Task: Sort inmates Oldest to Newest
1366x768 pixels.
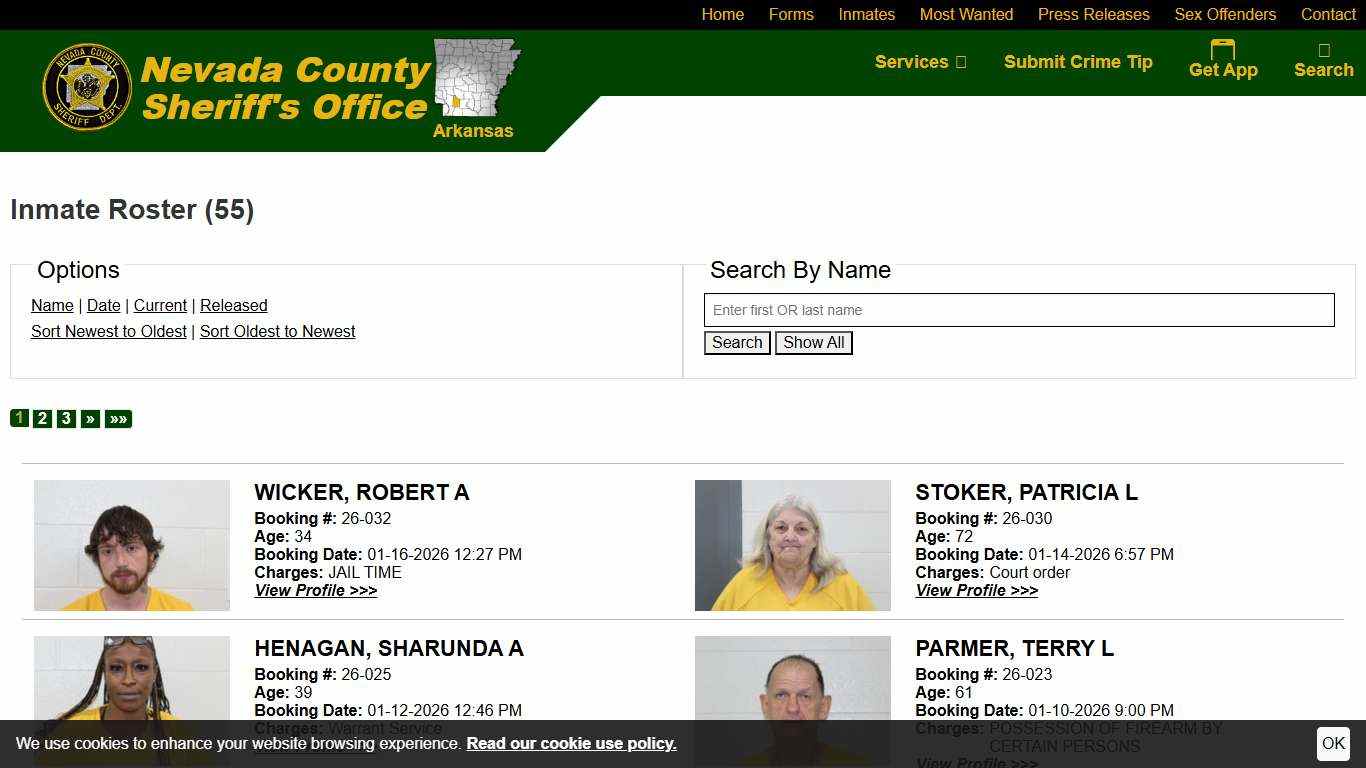Action: (x=277, y=331)
